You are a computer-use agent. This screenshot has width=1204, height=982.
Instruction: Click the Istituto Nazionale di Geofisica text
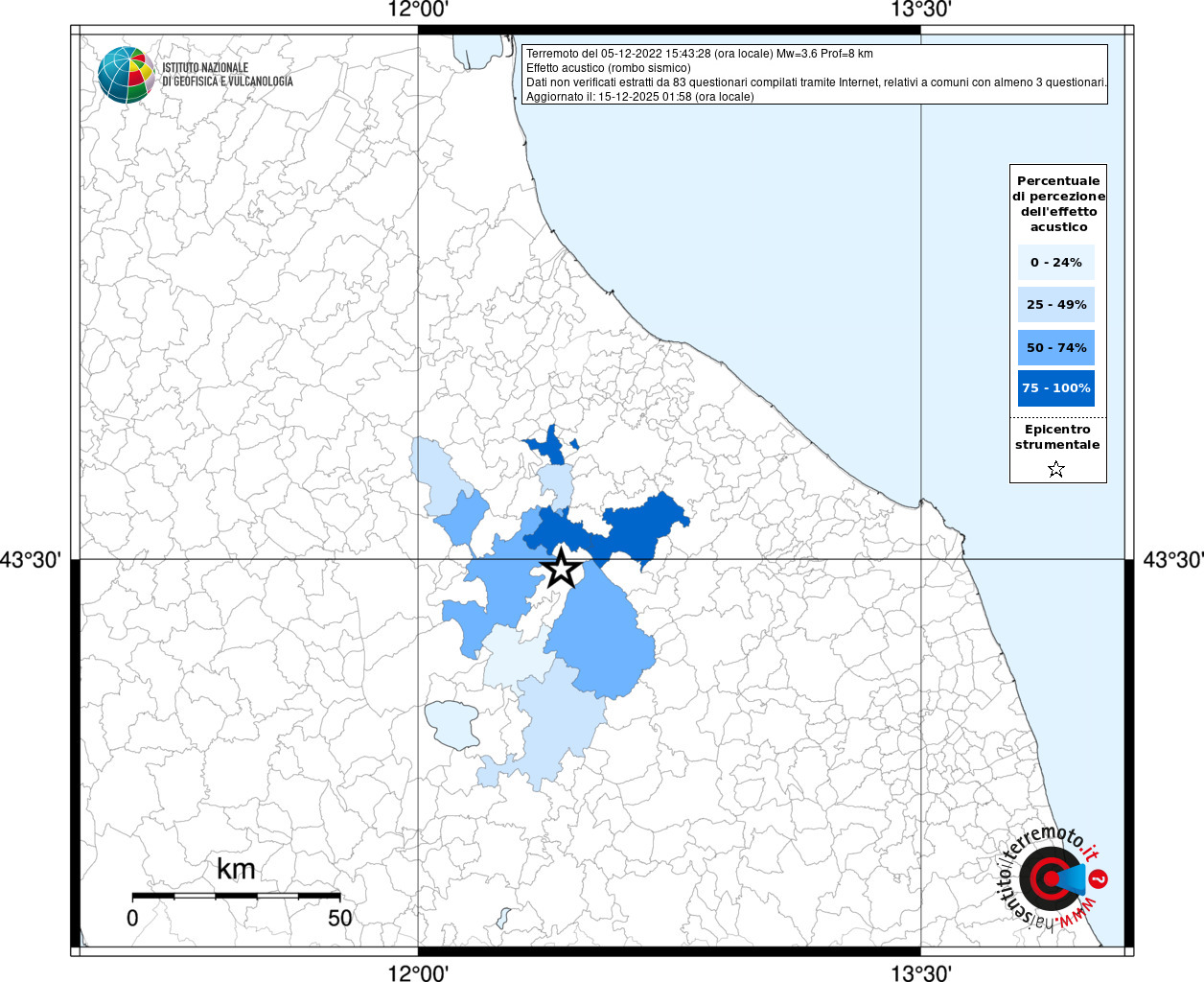click(227, 75)
